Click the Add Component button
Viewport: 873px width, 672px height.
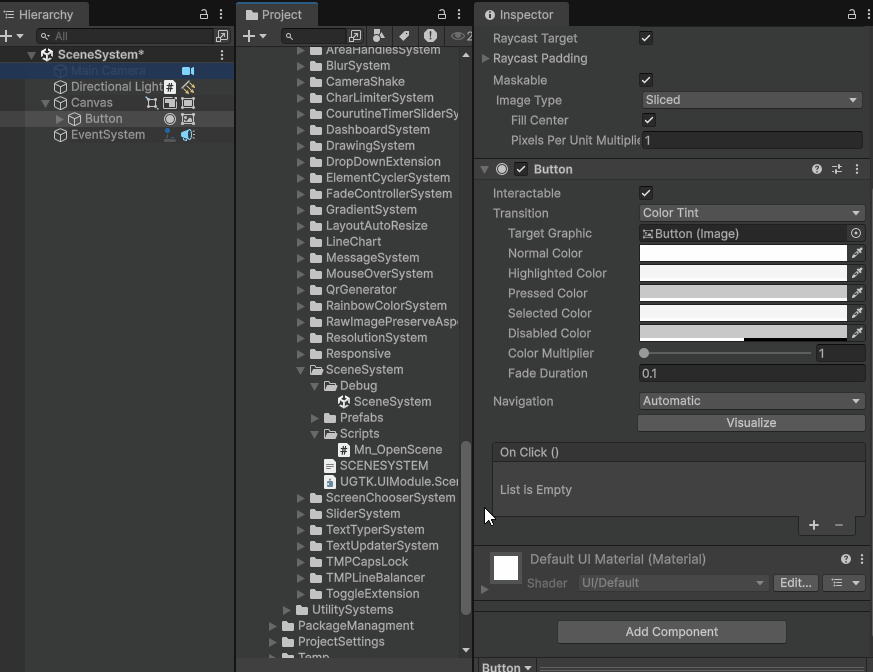[671, 632]
